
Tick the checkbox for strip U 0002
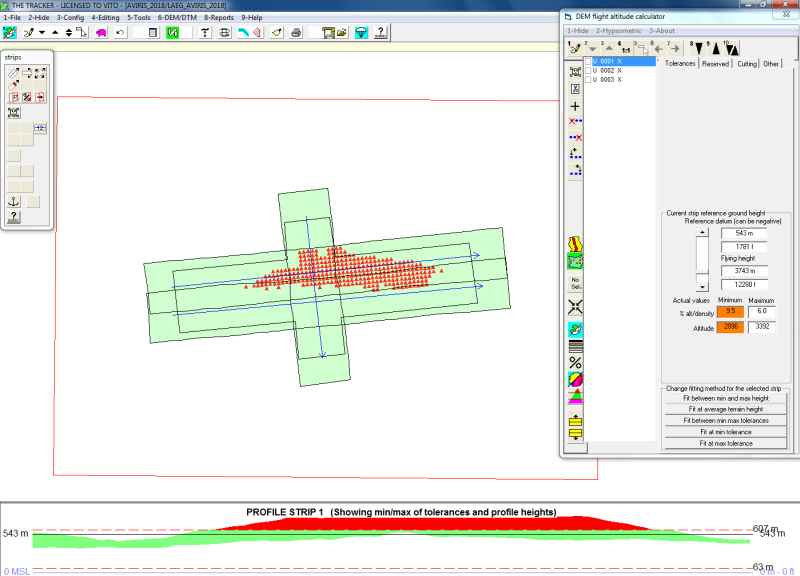[x=588, y=71]
